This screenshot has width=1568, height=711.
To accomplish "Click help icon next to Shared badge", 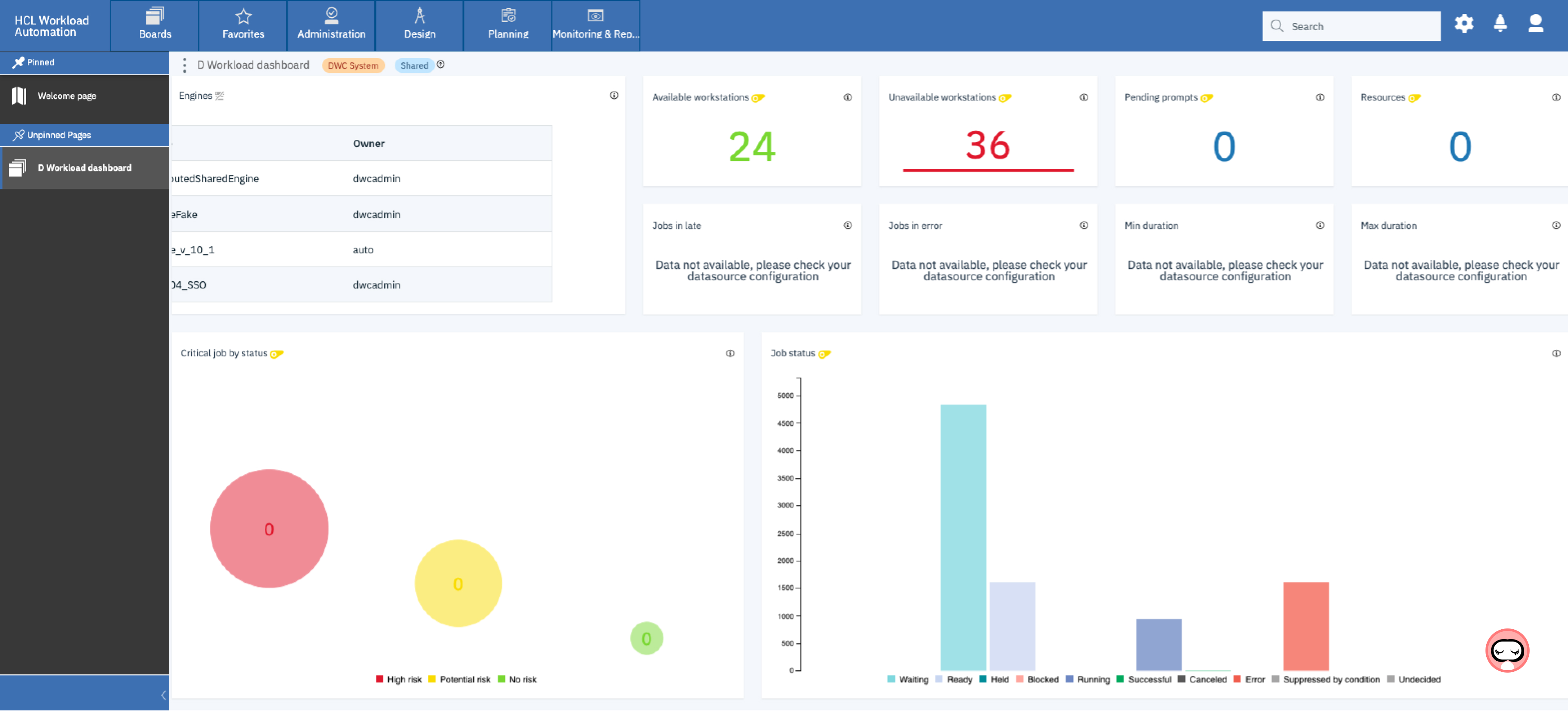I will coord(441,65).
